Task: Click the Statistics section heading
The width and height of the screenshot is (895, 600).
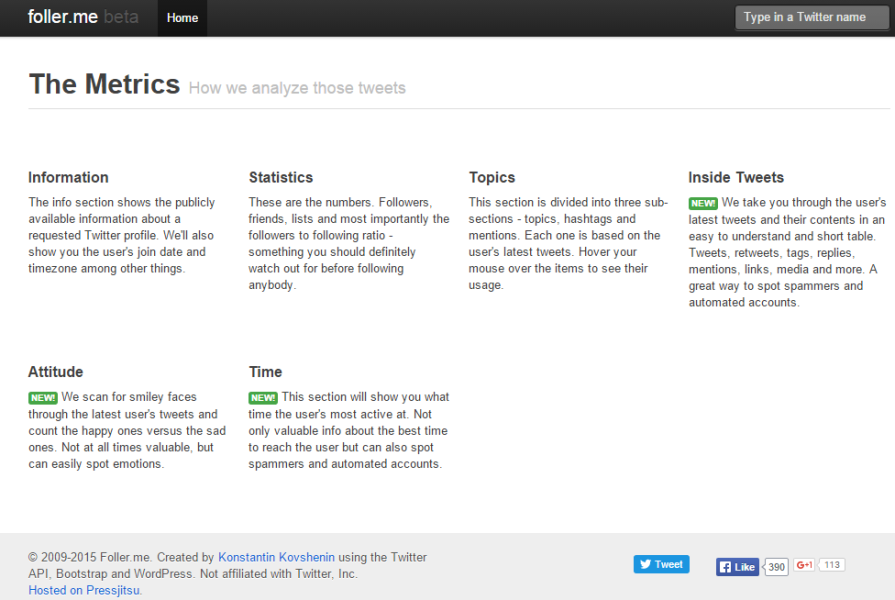Action: pyautogui.click(x=281, y=178)
